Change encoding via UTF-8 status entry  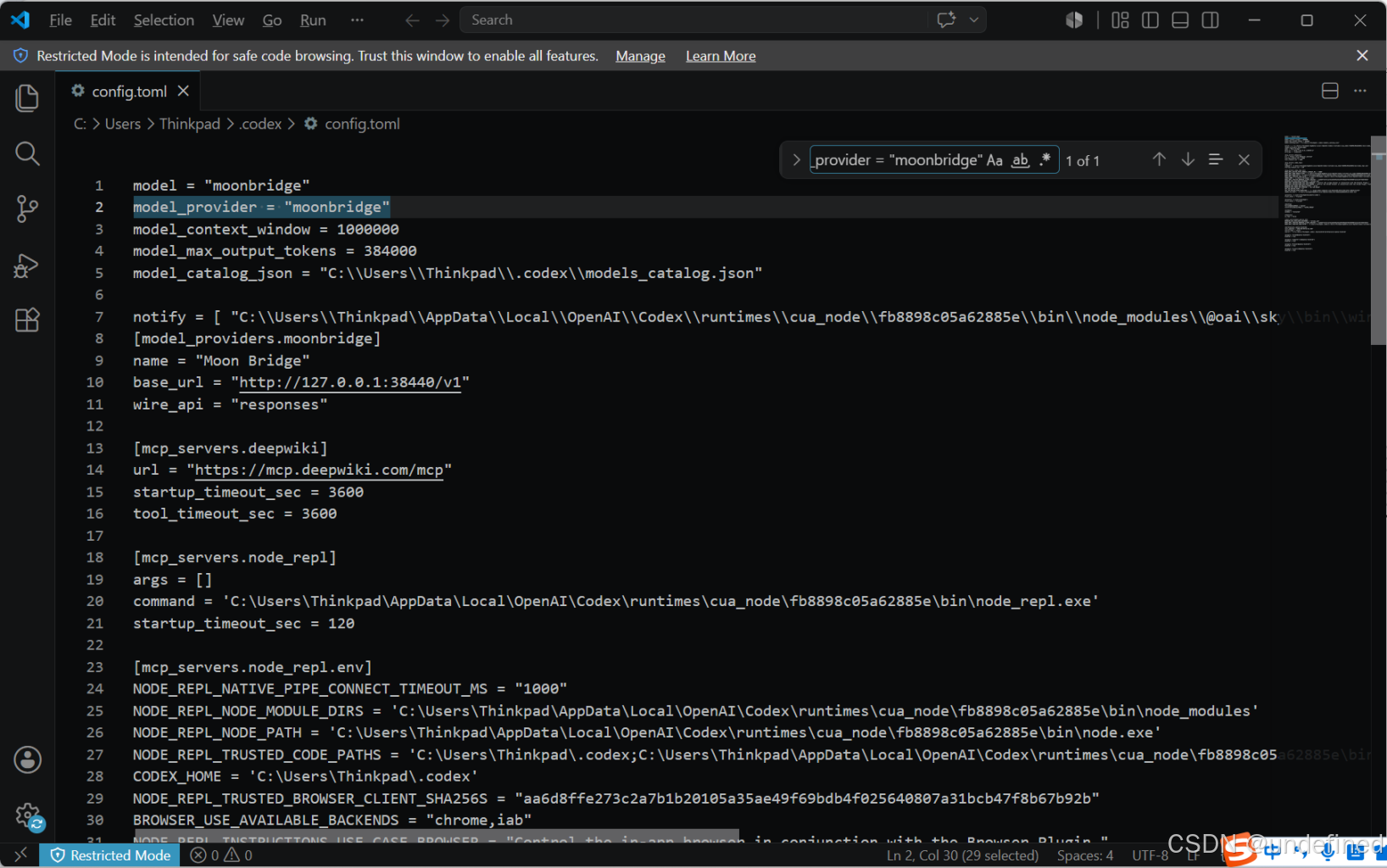click(x=1150, y=855)
